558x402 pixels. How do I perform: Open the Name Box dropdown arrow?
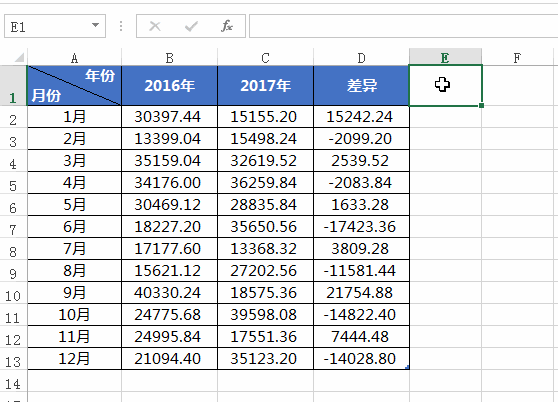(x=95, y=25)
